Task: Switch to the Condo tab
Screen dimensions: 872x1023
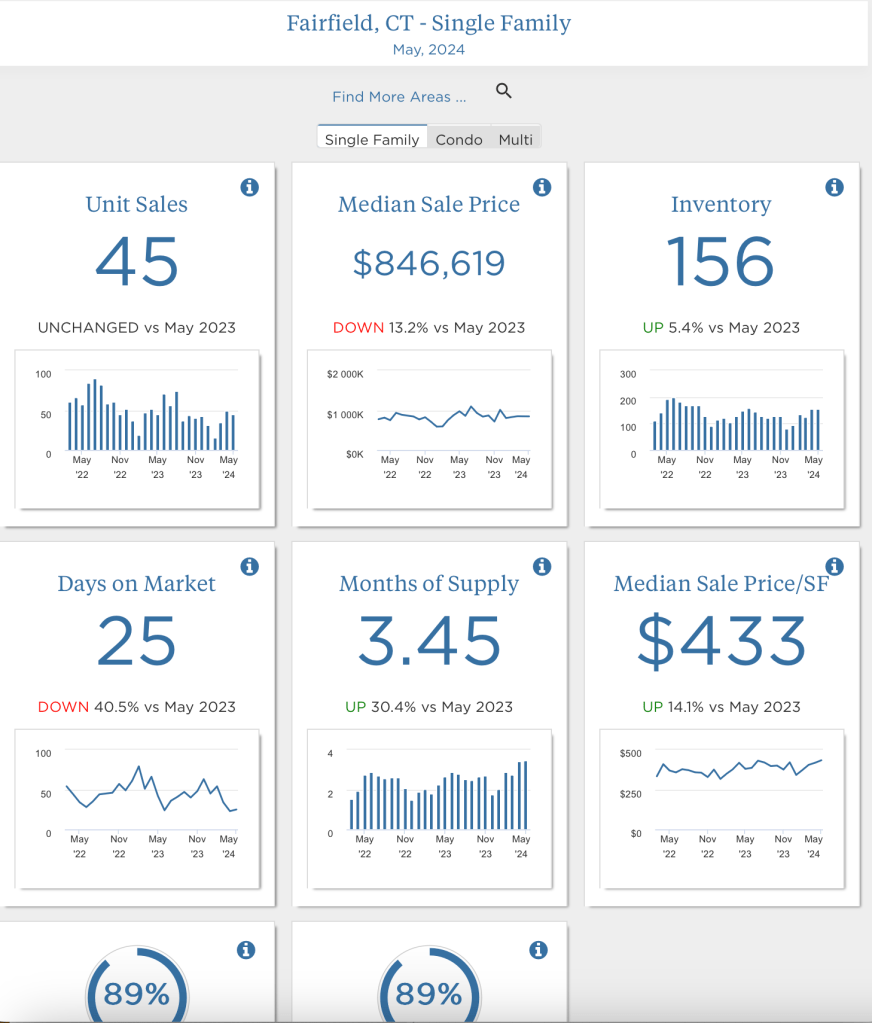Action: pos(459,139)
